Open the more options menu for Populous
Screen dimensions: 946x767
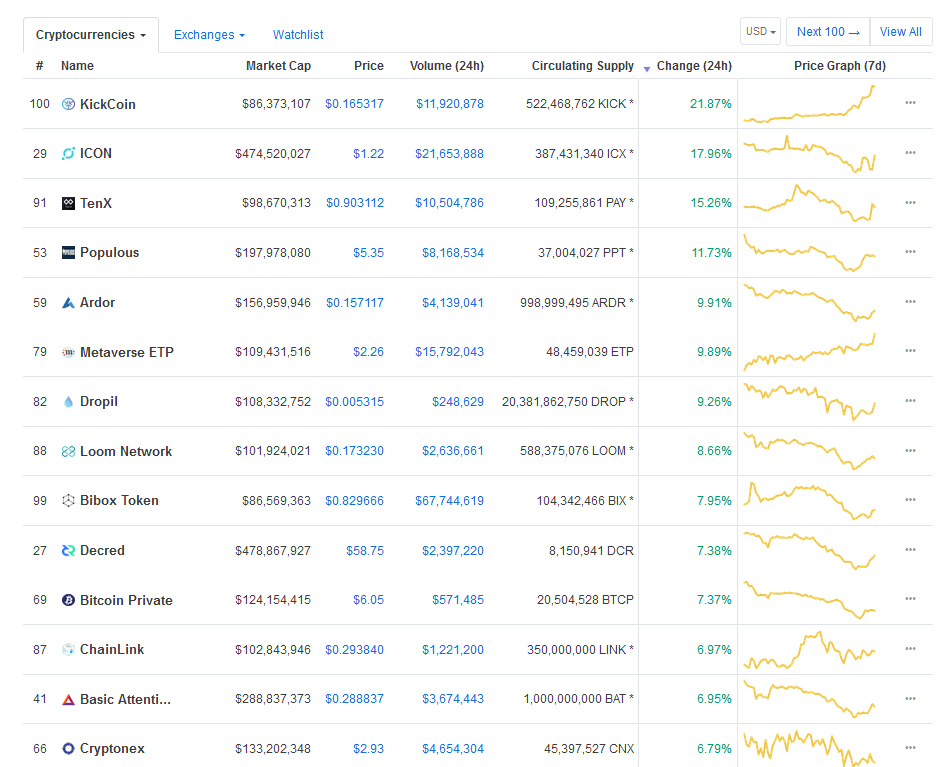(x=910, y=252)
